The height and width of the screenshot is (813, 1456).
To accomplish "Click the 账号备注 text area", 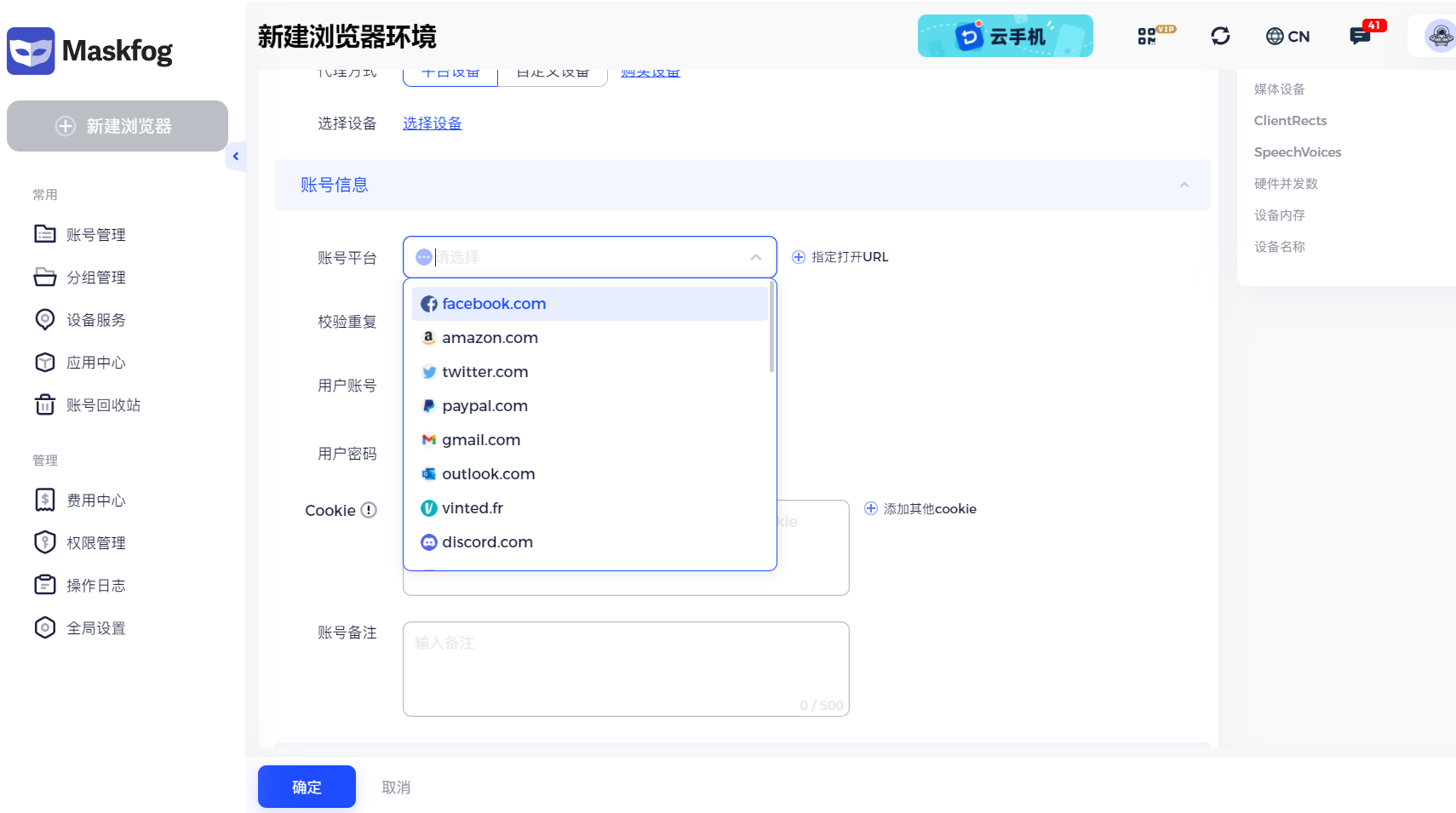I will click(x=626, y=669).
